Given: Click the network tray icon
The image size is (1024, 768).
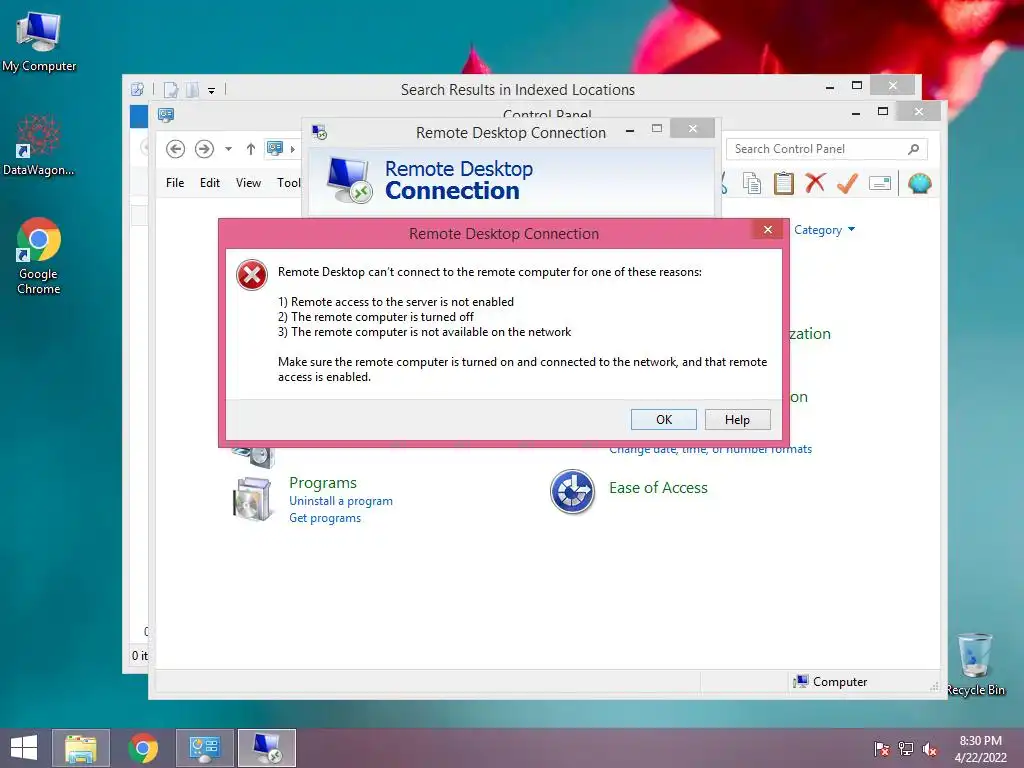Looking at the screenshot, I should tap(906, 748).
